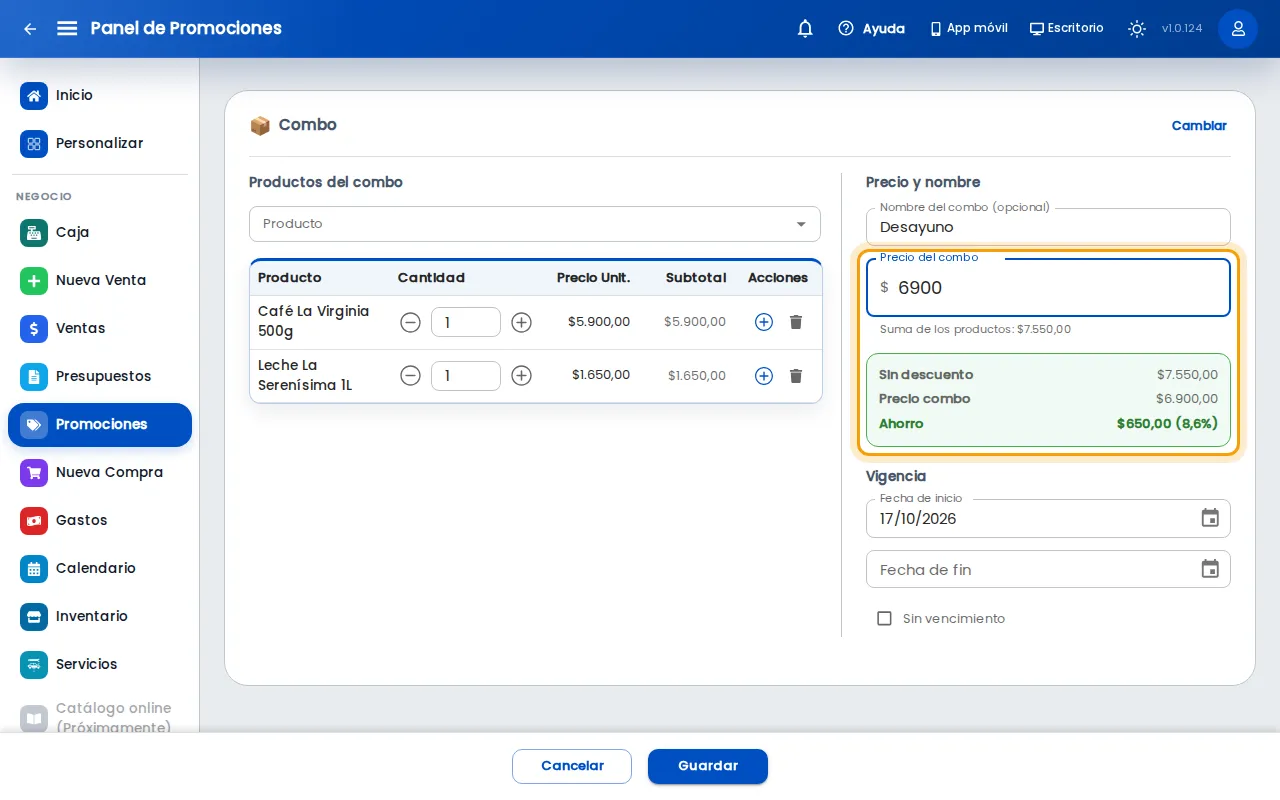Toggle light/dark theme sun icon
The image size is (1280, 800).
tap(1136, 29)
